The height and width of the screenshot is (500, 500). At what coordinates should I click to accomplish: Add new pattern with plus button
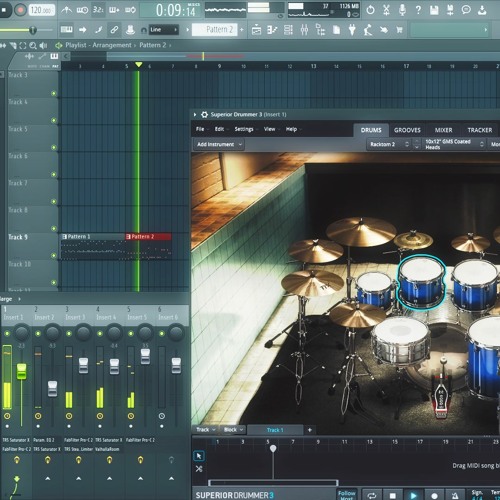click(x=242, y=30)
